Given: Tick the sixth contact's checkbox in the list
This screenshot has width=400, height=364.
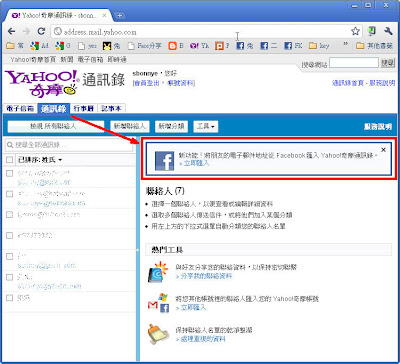Looking at the screenshot, I should [10, 277].
